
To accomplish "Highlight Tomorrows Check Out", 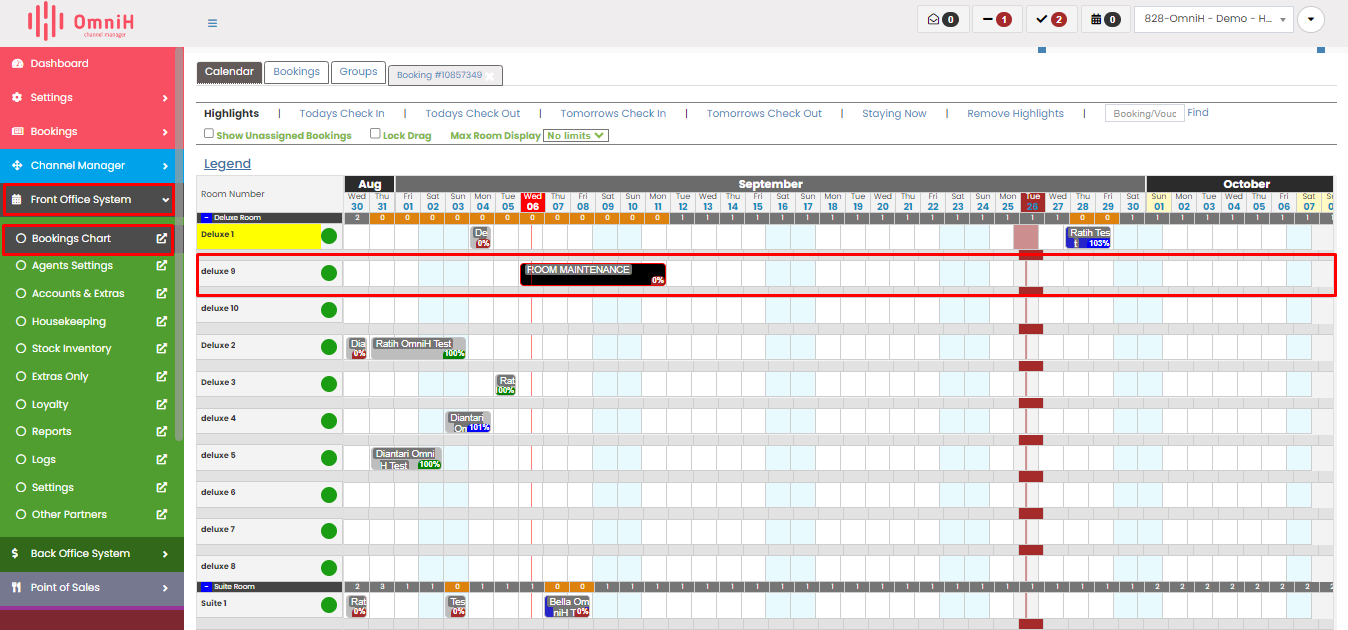I will point(764,114).
